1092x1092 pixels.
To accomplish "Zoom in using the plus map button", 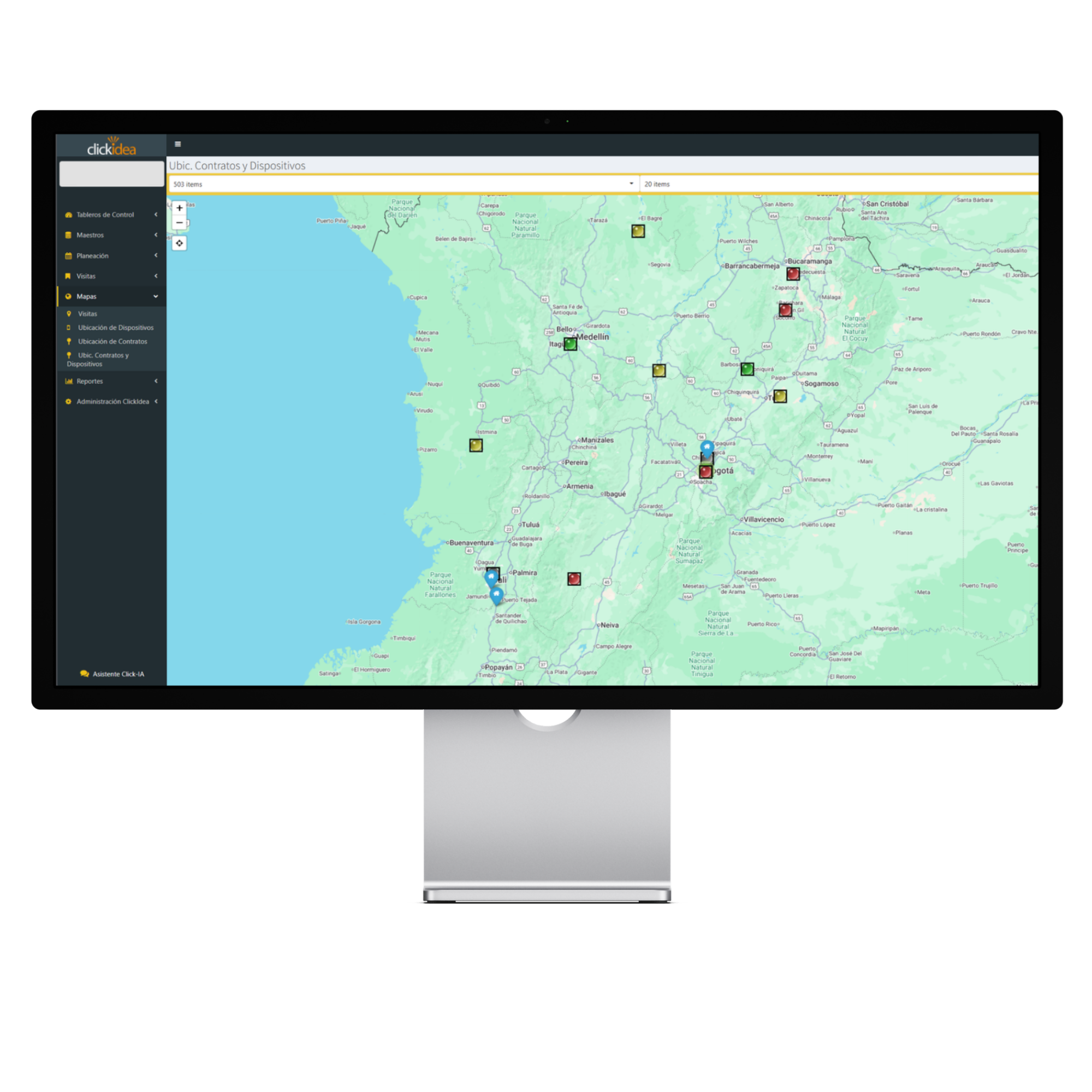I will pos(179,208).
